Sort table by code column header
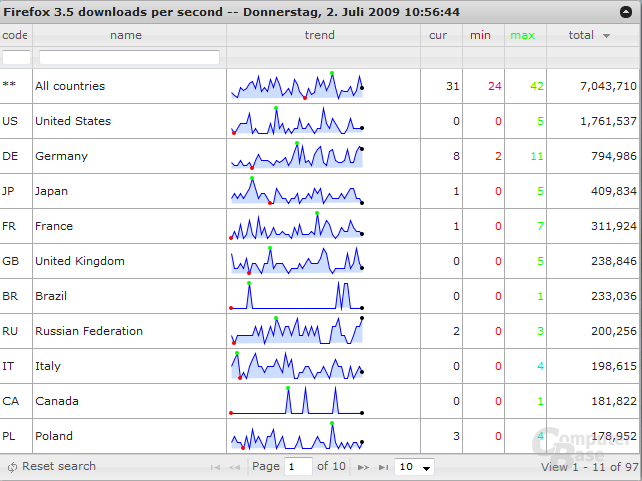 15,35
